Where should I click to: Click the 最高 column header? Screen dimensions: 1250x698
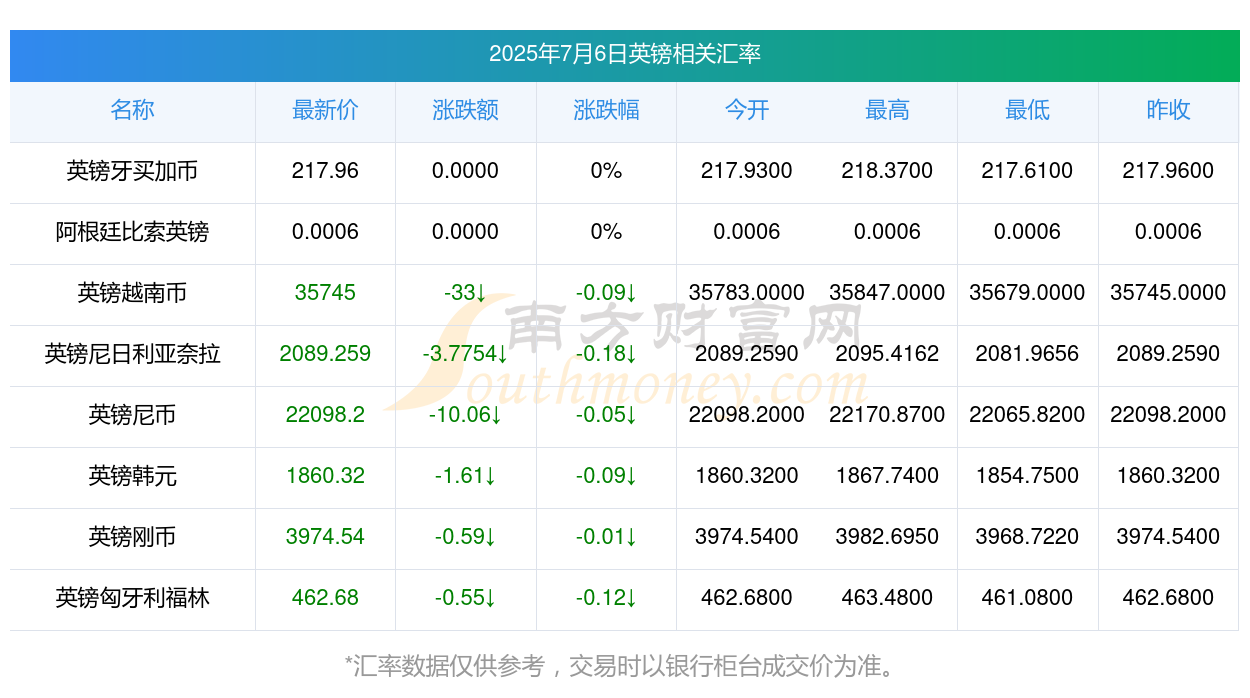(887, 110)
